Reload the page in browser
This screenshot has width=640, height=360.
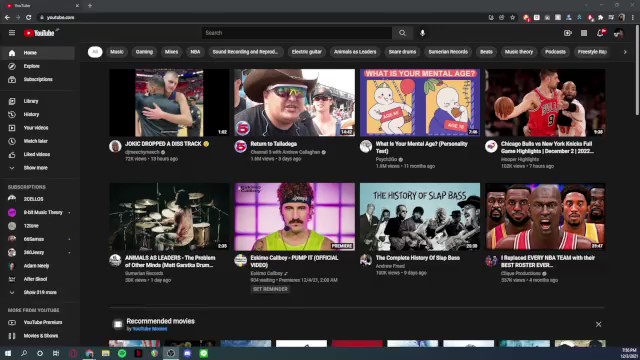(x=29, y=18)
